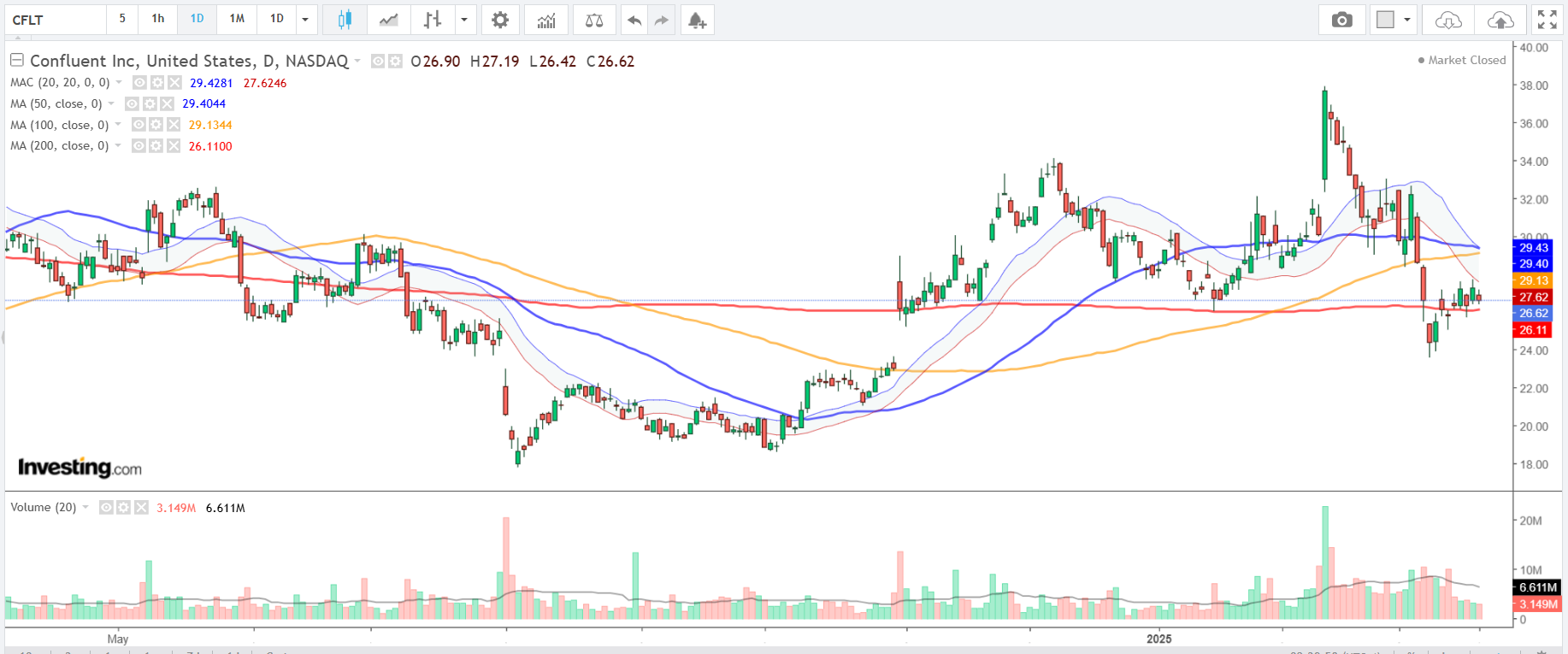The image size is (1568, 654).
Task: Expand the chart style dropdown arrow
Action: point(464,20)
